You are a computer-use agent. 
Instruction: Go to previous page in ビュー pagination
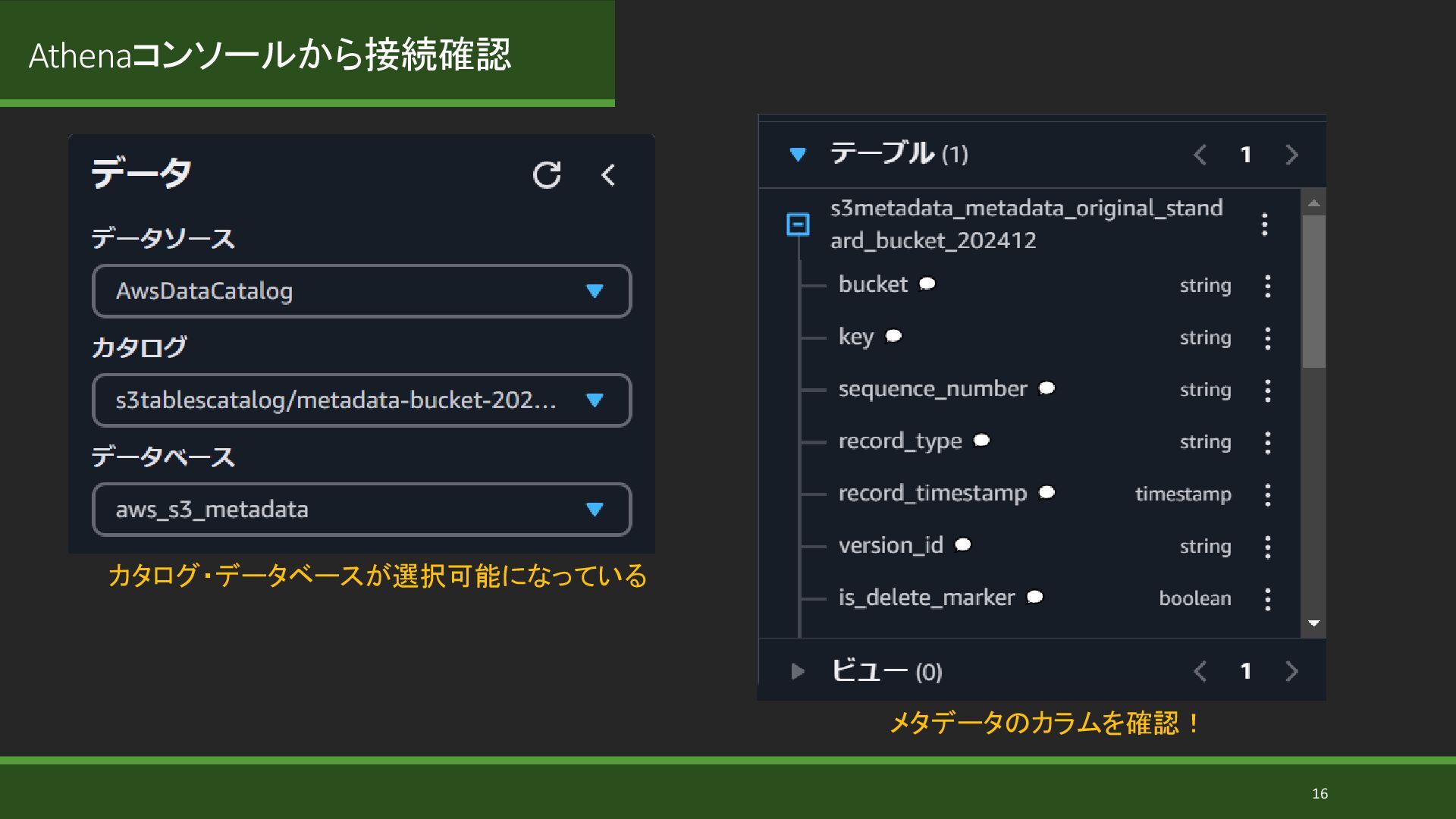coord(1200,671)
